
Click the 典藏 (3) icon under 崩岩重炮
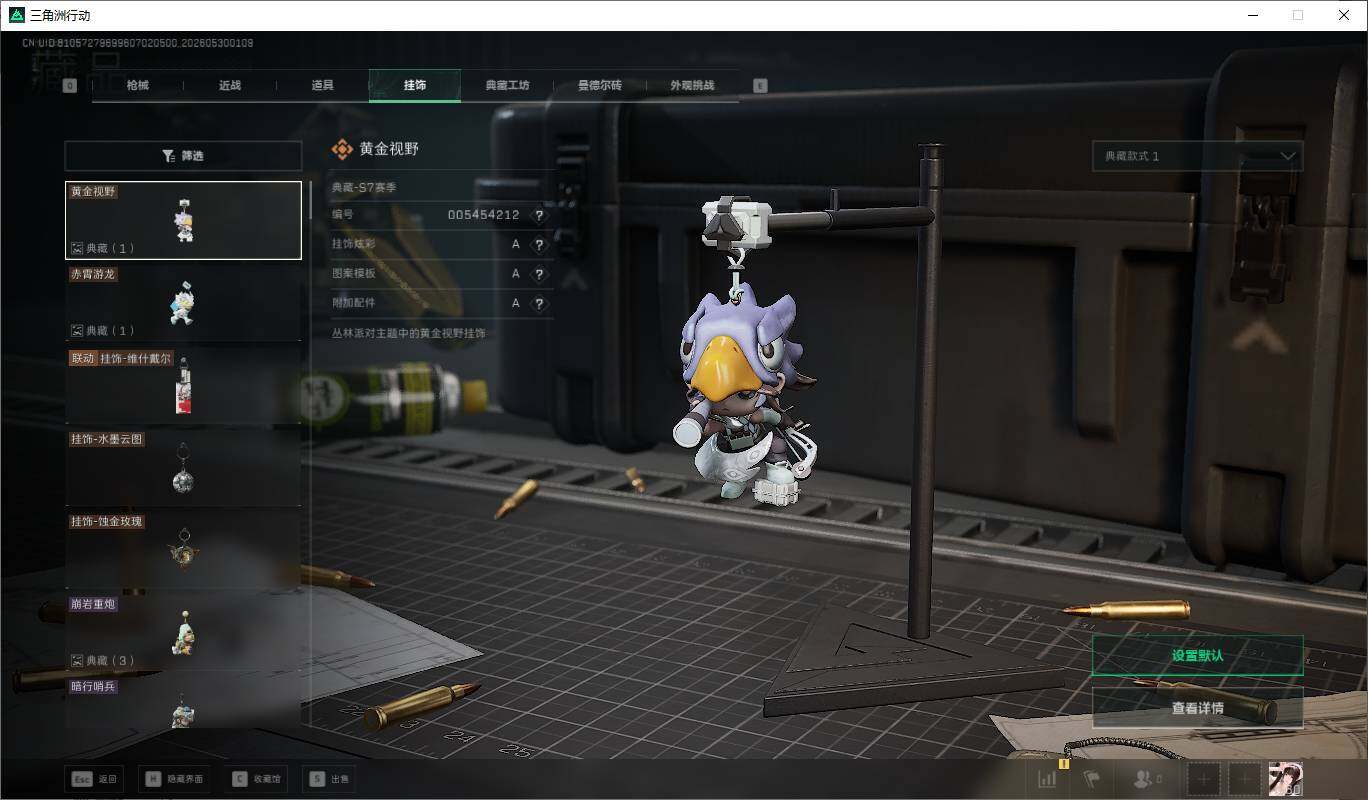pyautogui.click(x=77, y=660)
